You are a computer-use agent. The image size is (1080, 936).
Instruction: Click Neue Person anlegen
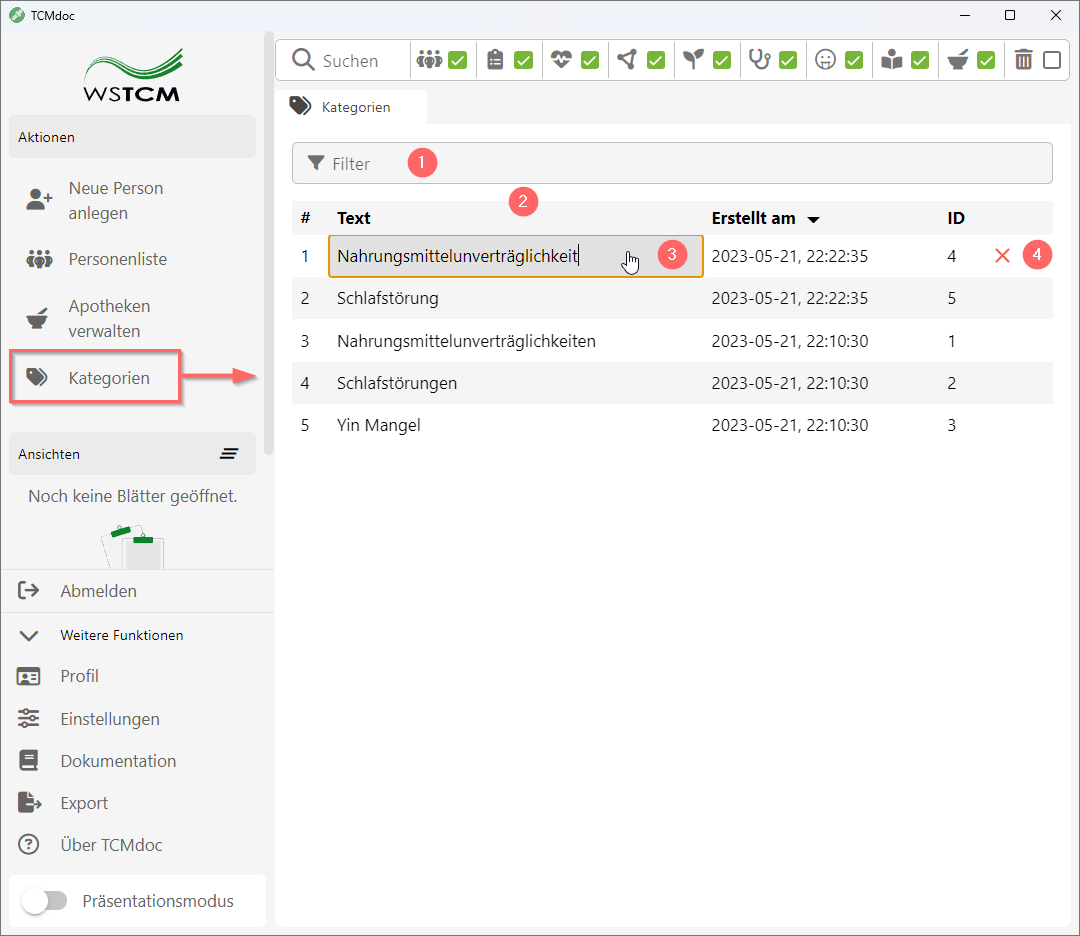(x=115, y=200)
